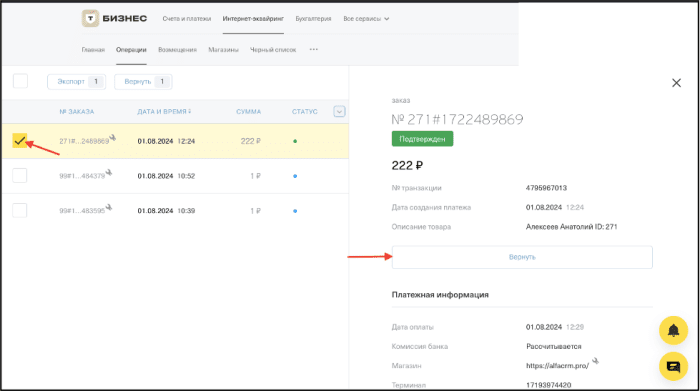The width and height of the screenshot is (700, 391).
Task: Click the Подтвержден status badge
Action: [x=422, y=139]
